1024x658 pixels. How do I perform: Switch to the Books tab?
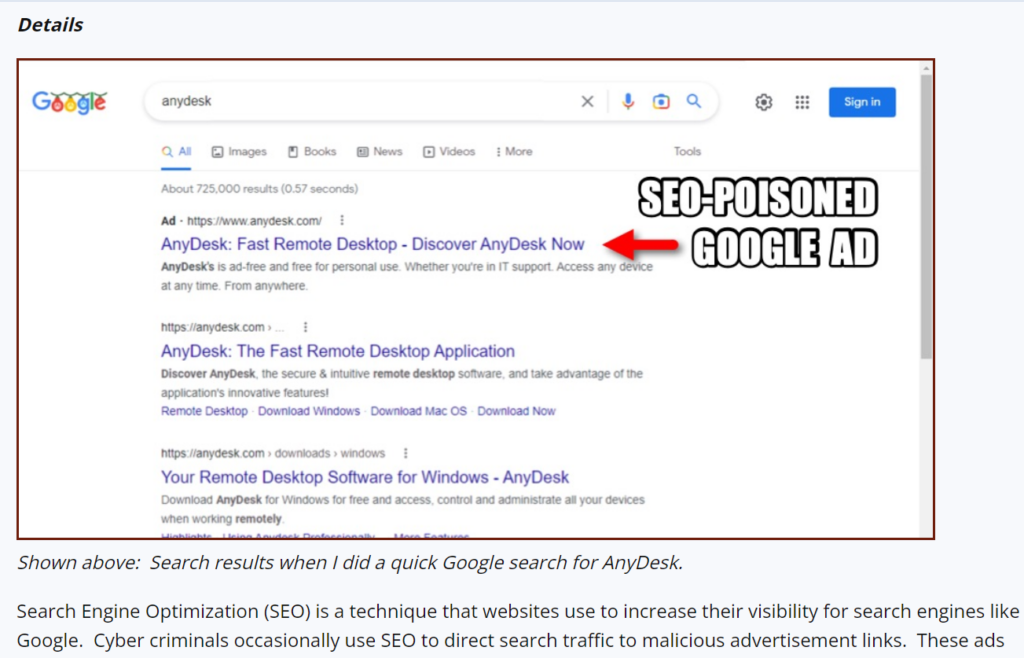[312, 151]
